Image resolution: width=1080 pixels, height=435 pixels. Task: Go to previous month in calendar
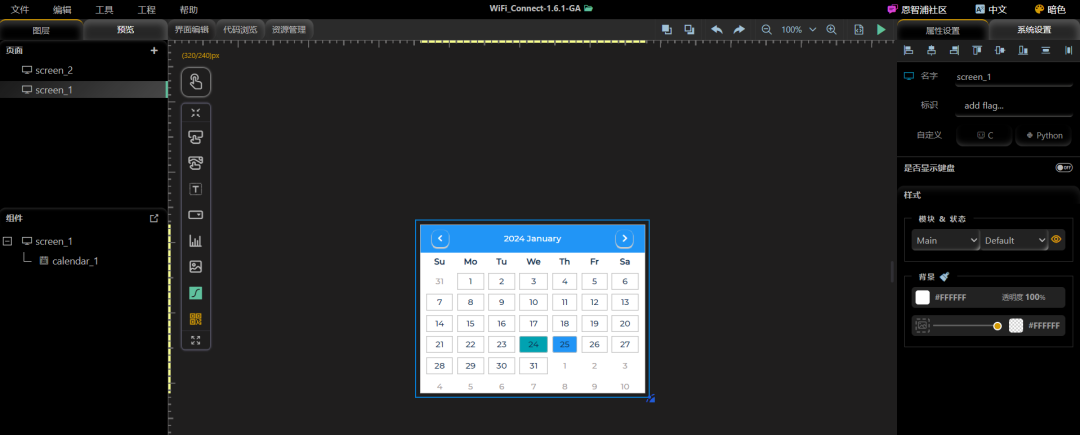pos(440,239)
